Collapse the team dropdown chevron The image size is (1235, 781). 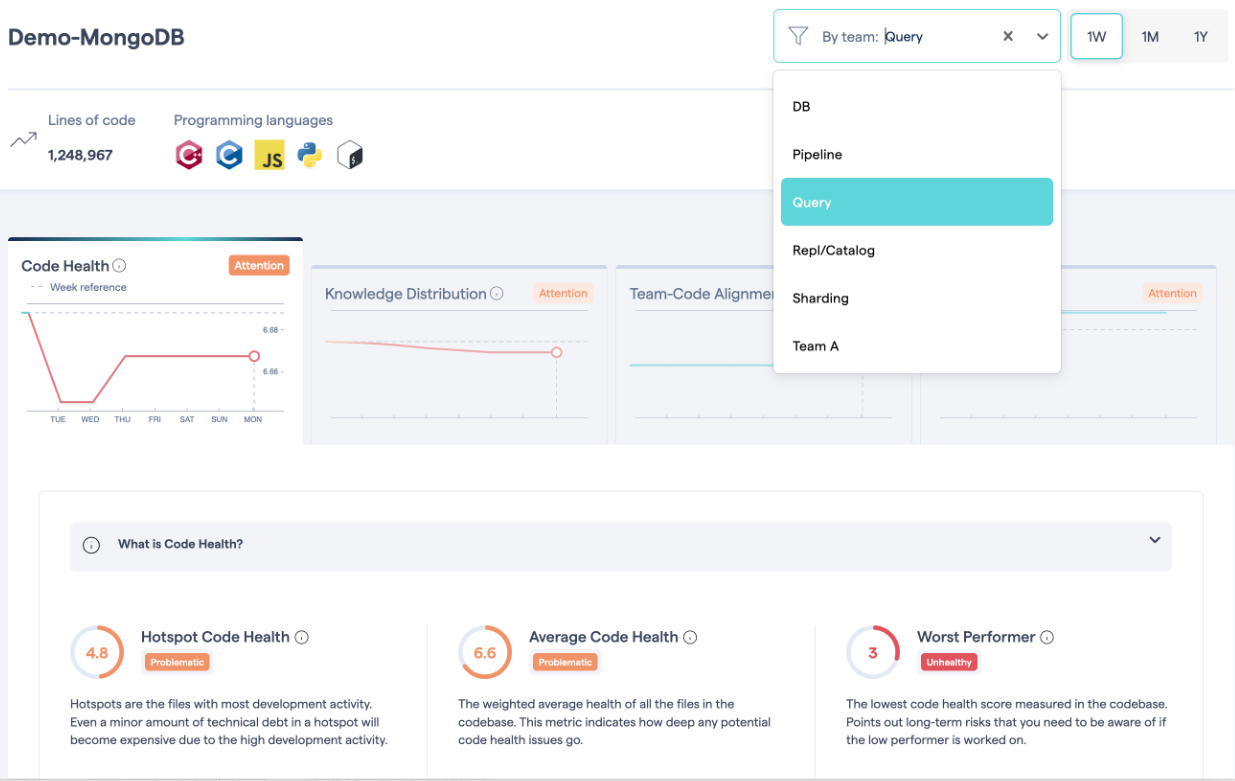pyautogui.click(x=1042, y=36)
